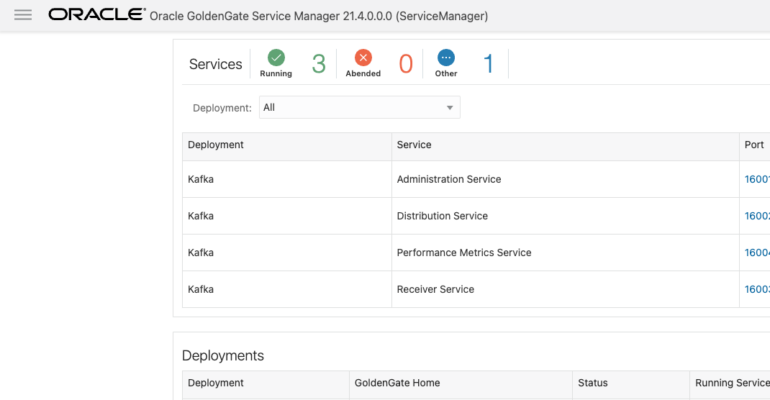Click the running services count 3
Image resolution: width=770 pixels, height=400 pixels.
(319, 64)
